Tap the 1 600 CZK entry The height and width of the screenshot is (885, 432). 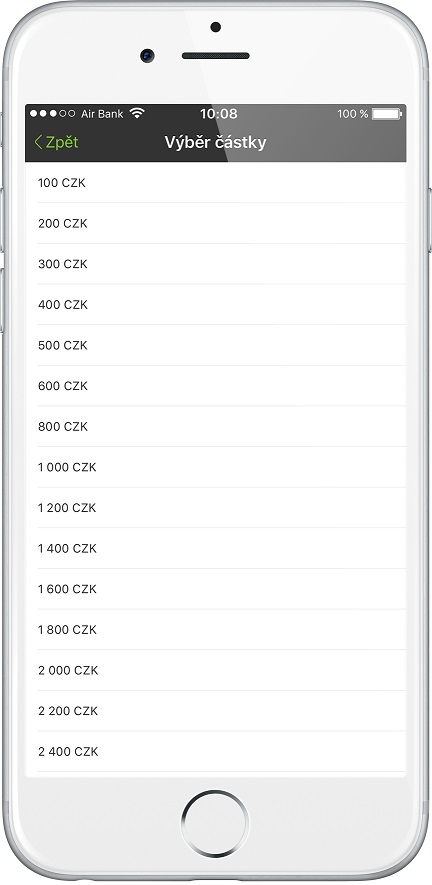pos(216,589)
